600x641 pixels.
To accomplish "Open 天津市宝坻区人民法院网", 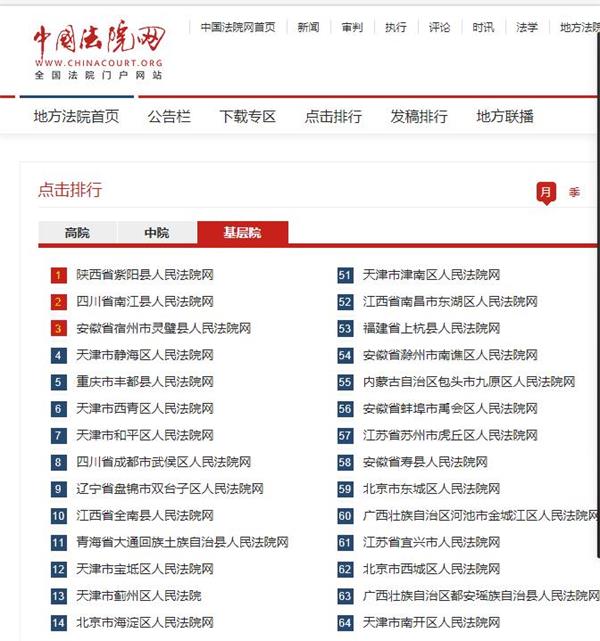I will coord(145,569).
